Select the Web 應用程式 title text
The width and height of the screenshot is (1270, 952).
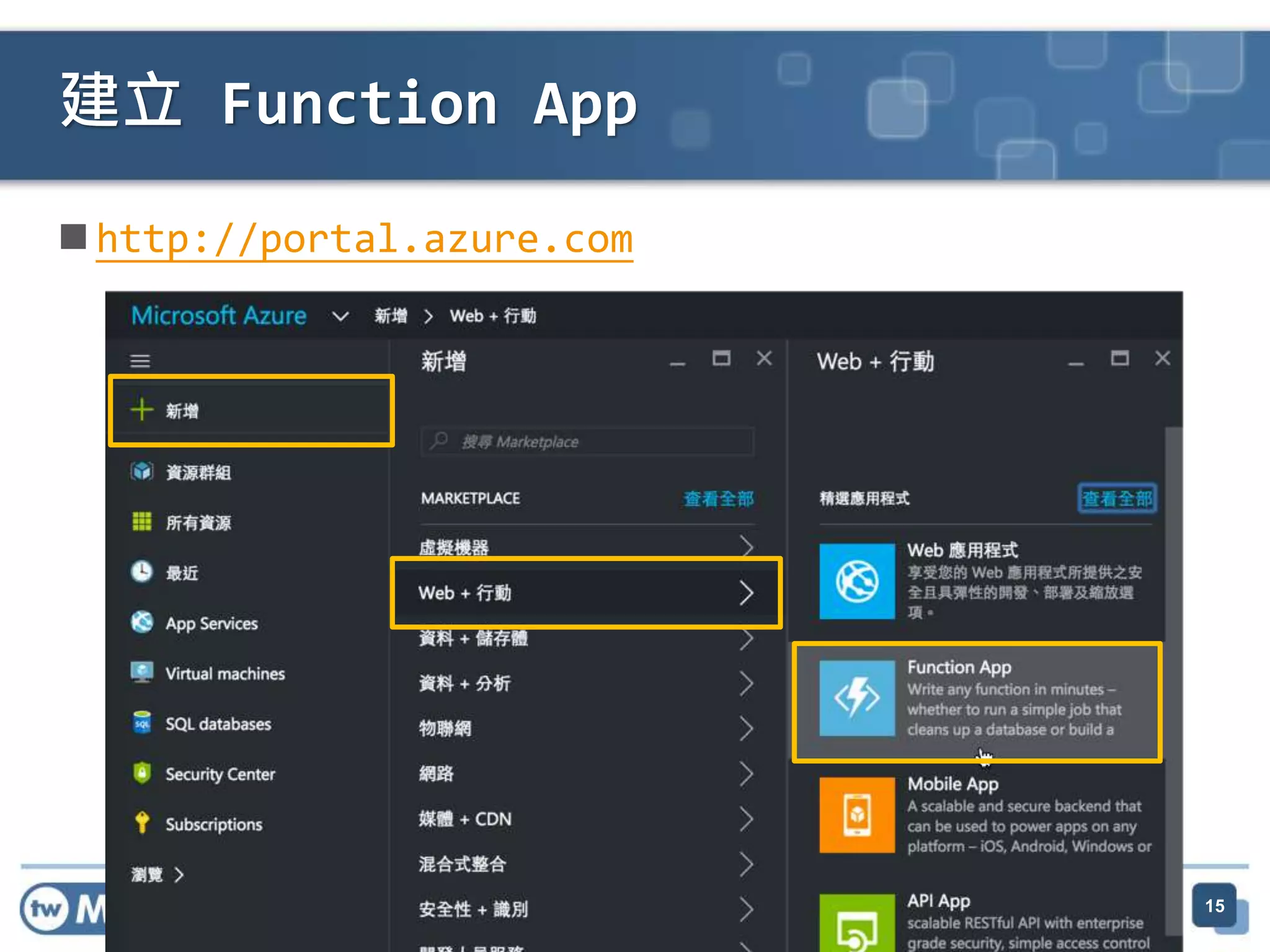962,550
